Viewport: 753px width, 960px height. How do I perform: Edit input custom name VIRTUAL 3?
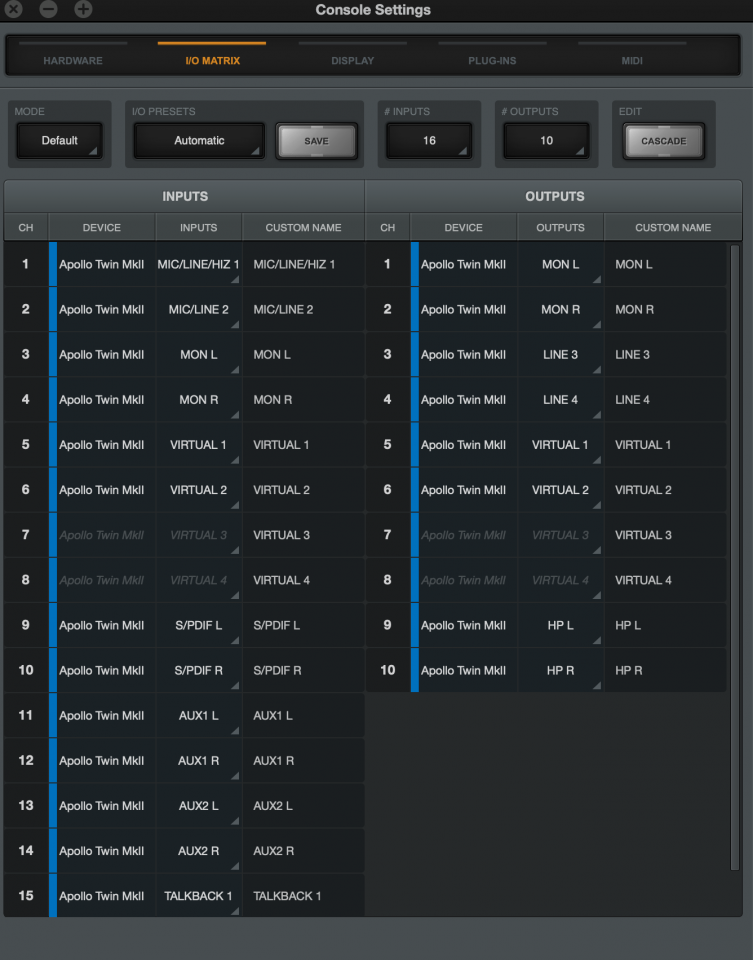304,535
